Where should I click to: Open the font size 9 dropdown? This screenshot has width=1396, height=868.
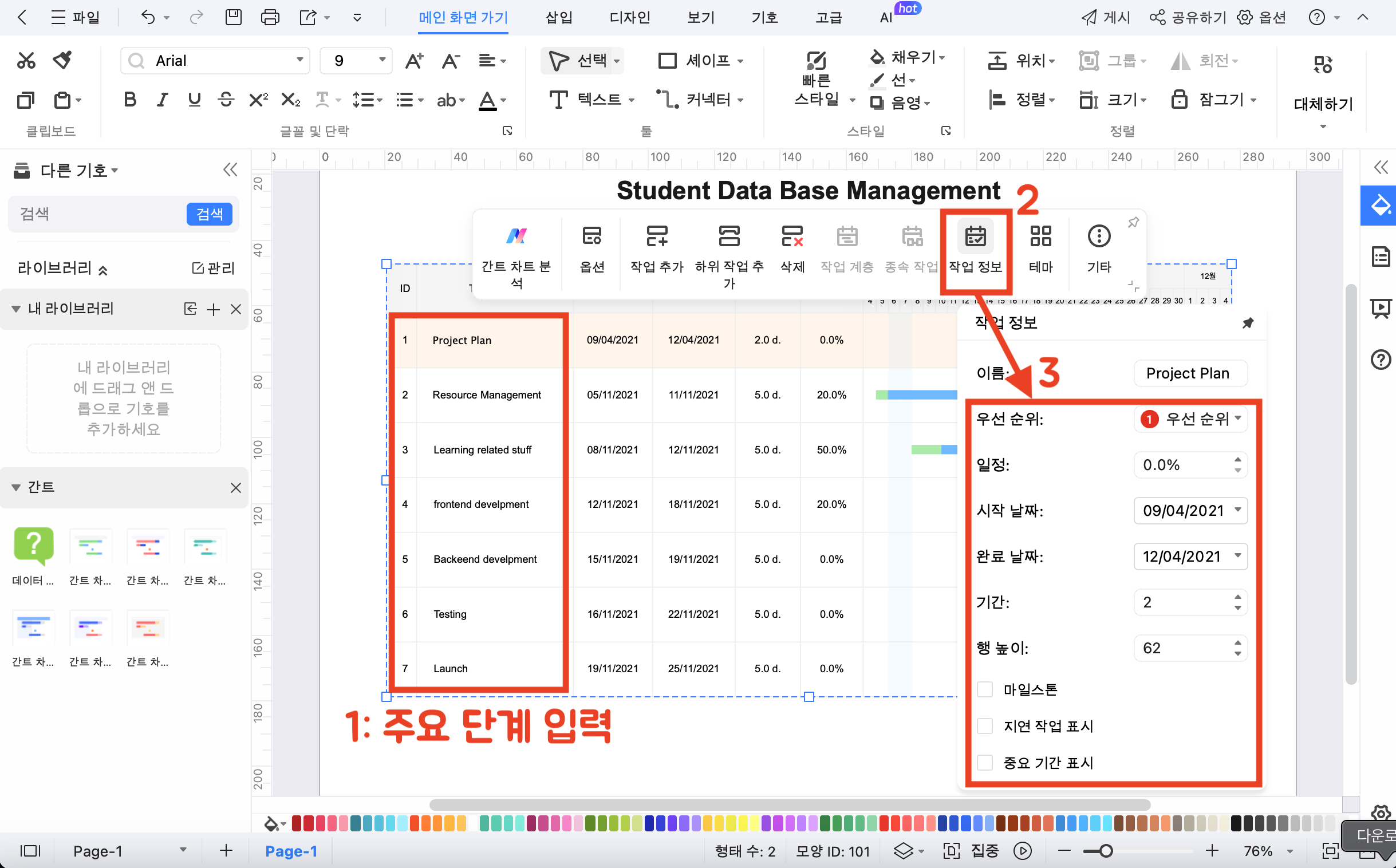pyautogui.click(x=382, y=60)
